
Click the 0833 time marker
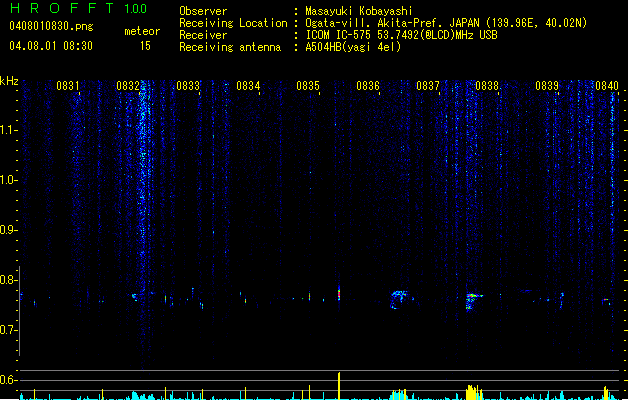tap(188, 85)
